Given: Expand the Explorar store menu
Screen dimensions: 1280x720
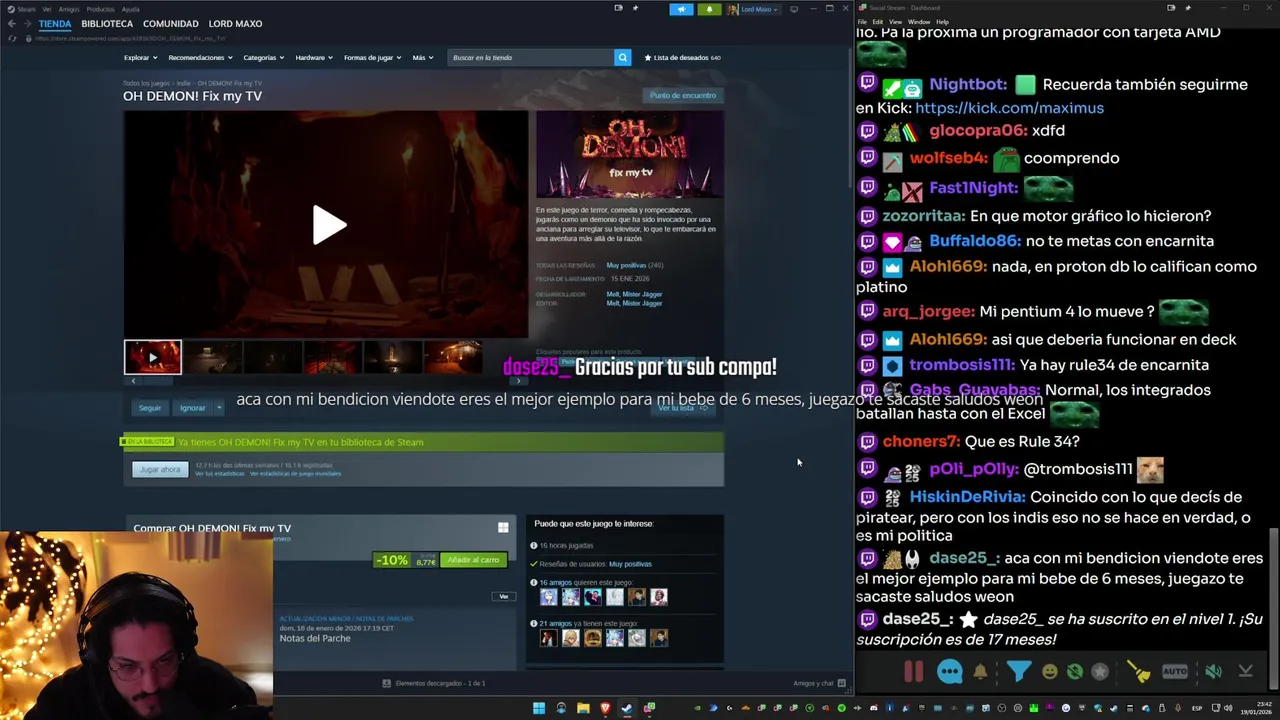Looking at the screenshot, I should 140,58.
